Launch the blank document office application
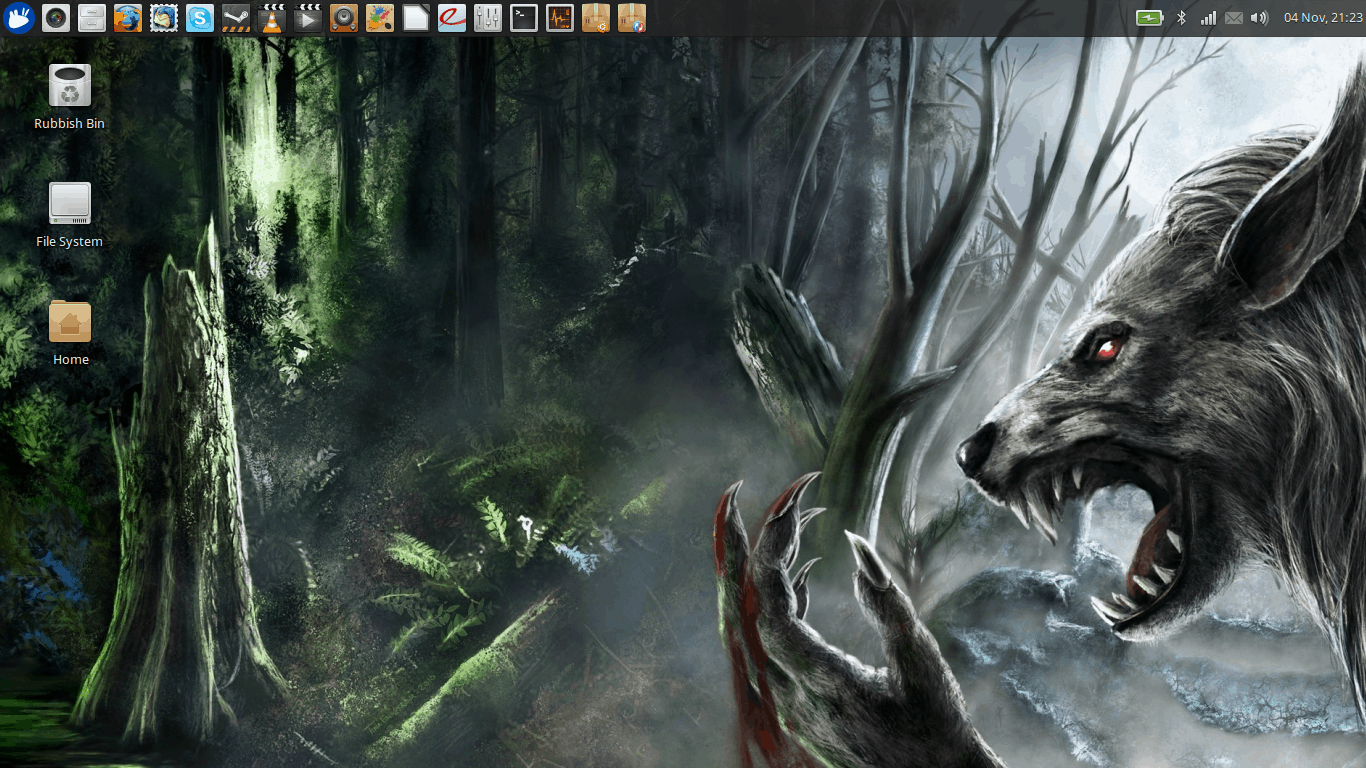The width and height of the screenshot is (1366, 768). coord(416,18)
